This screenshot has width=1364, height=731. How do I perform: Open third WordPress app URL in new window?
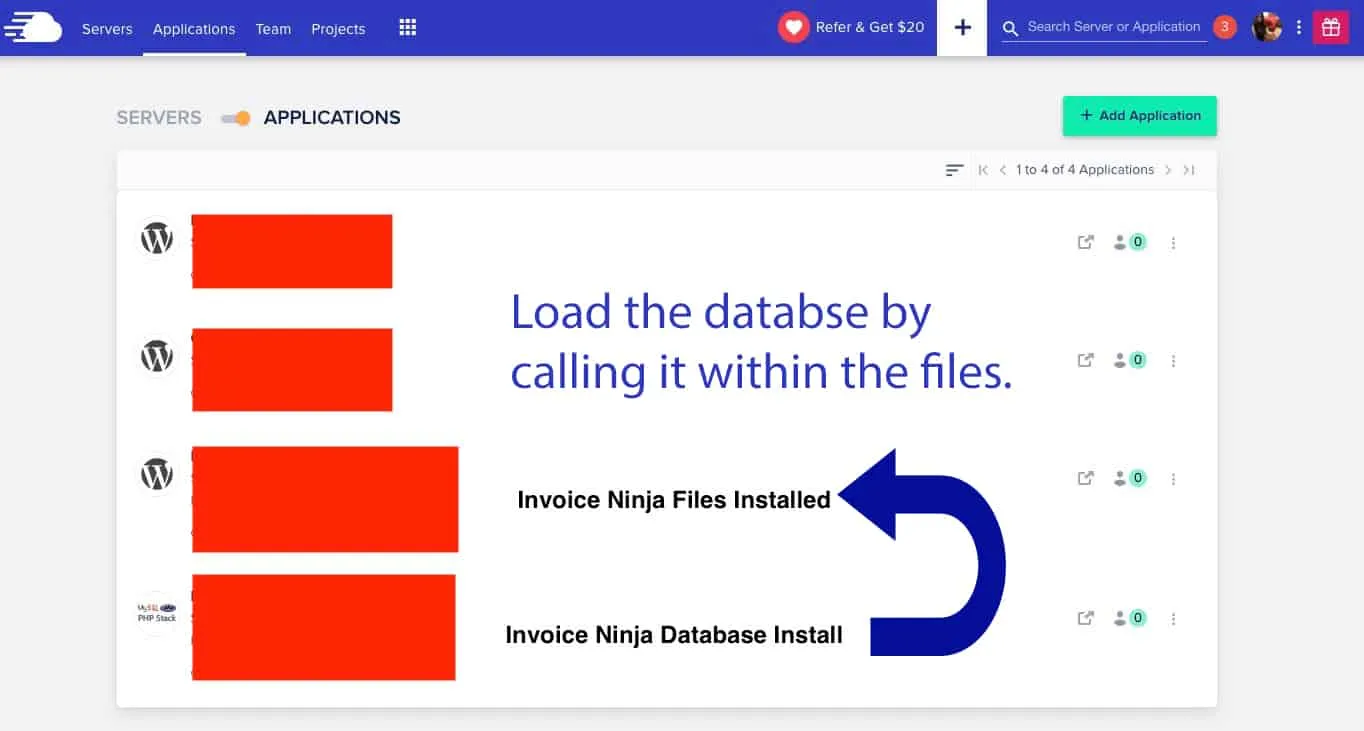pos(1085,478)
